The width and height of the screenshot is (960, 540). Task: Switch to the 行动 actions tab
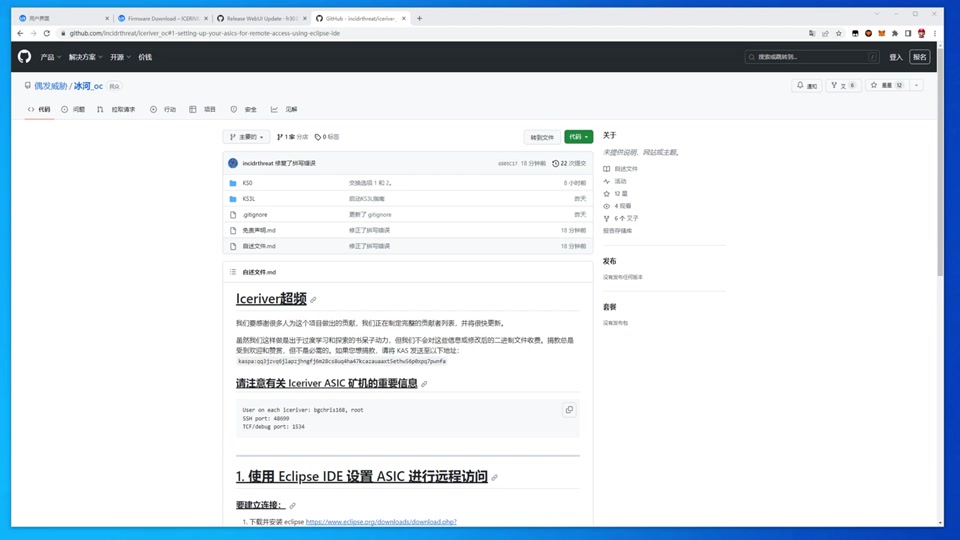pyautogui.click(x=163, y=109)
